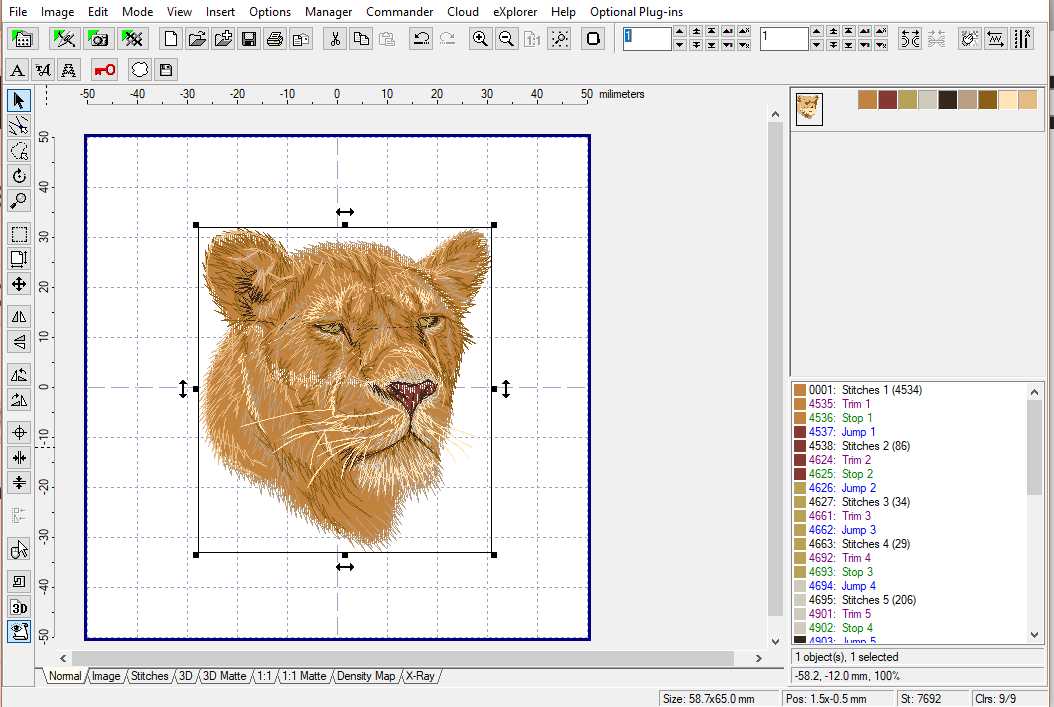Click the red key icon
This screenshot has width=1054, height=707.
[105, 70]
